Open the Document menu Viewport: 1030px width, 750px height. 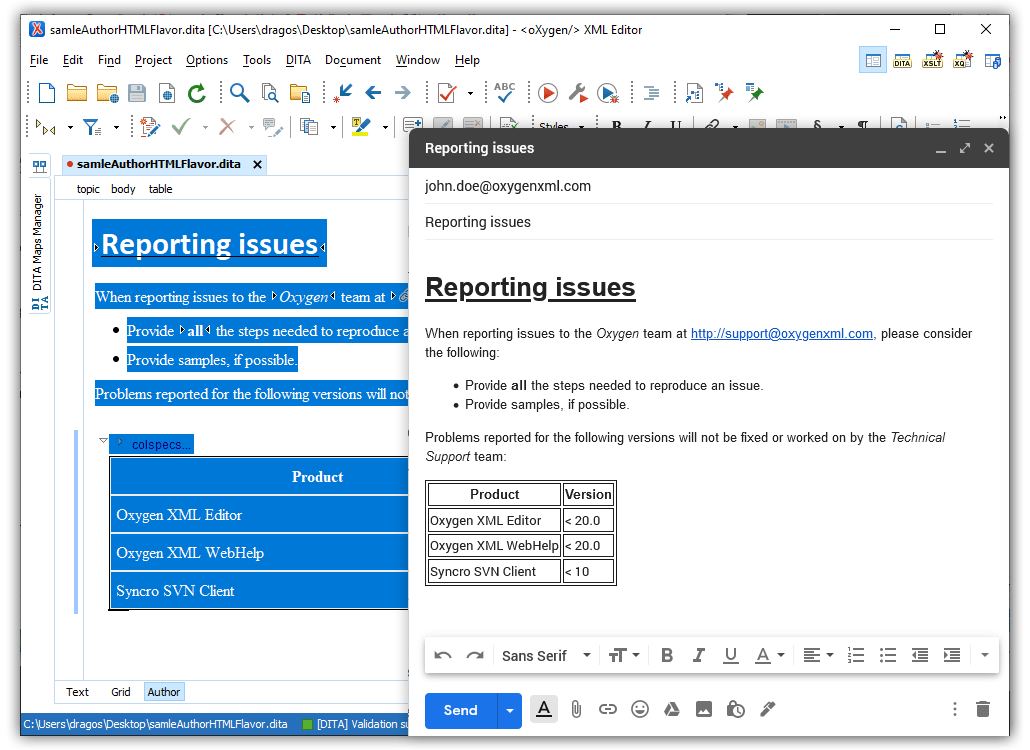point(353,60)
